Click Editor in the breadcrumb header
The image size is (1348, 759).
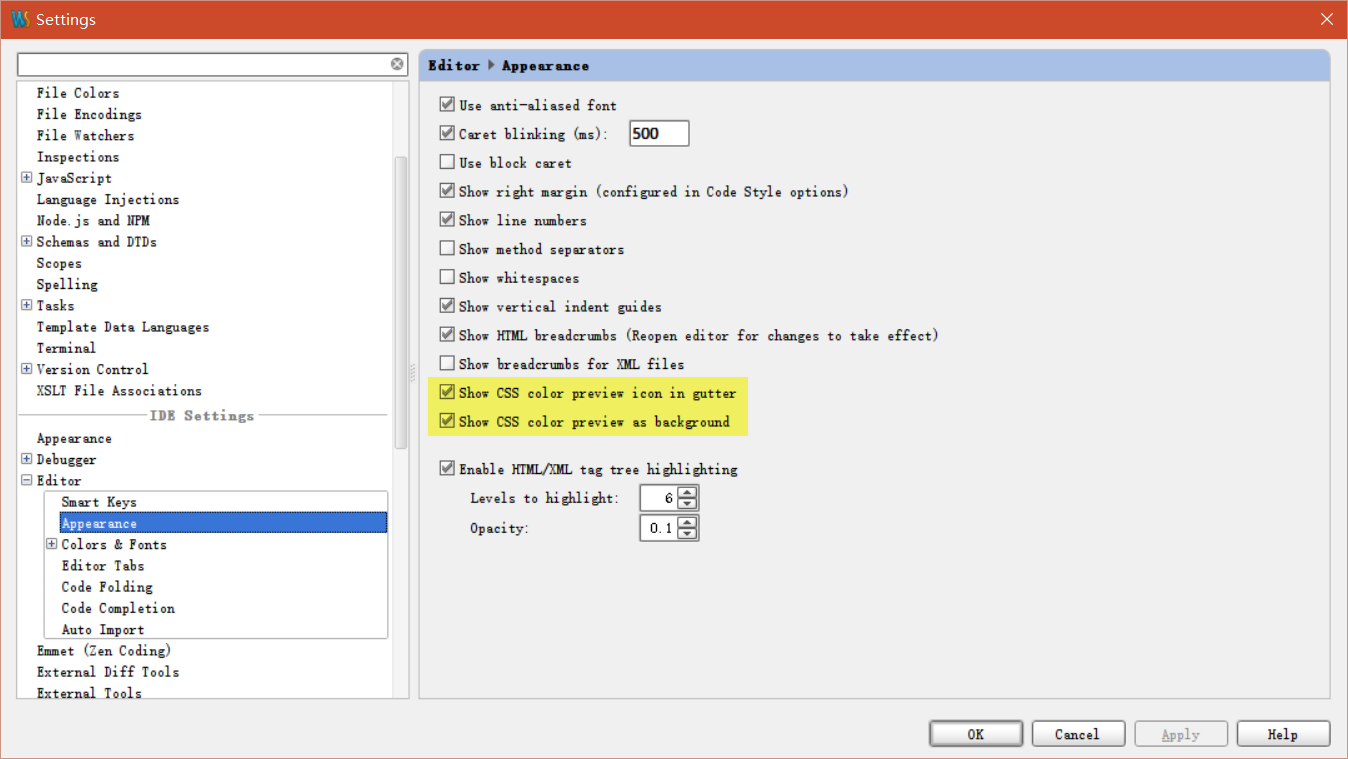coord(454,65)
